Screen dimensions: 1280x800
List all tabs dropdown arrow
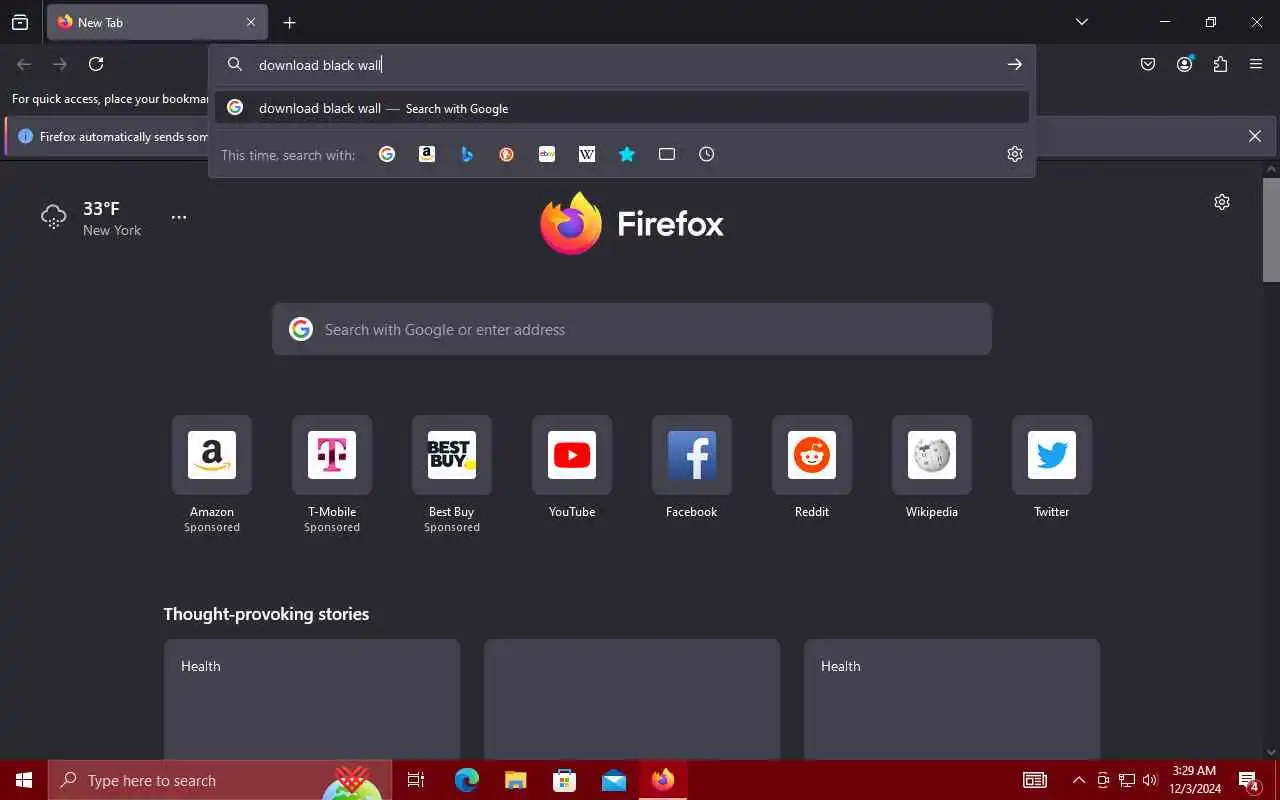pyautogui.click(x=1082, y=22)
